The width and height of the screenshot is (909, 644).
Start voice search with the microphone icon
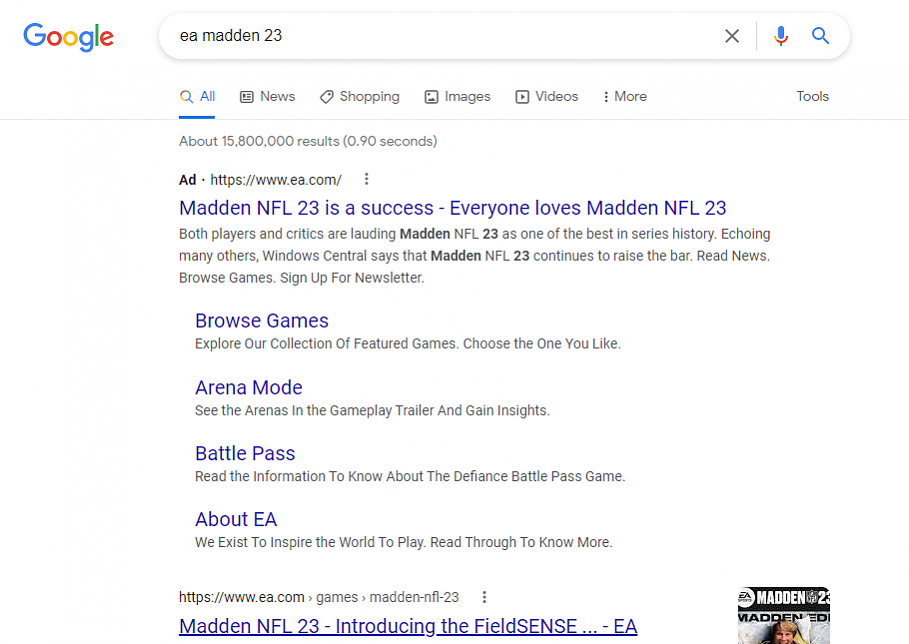[x=781, y=36]
